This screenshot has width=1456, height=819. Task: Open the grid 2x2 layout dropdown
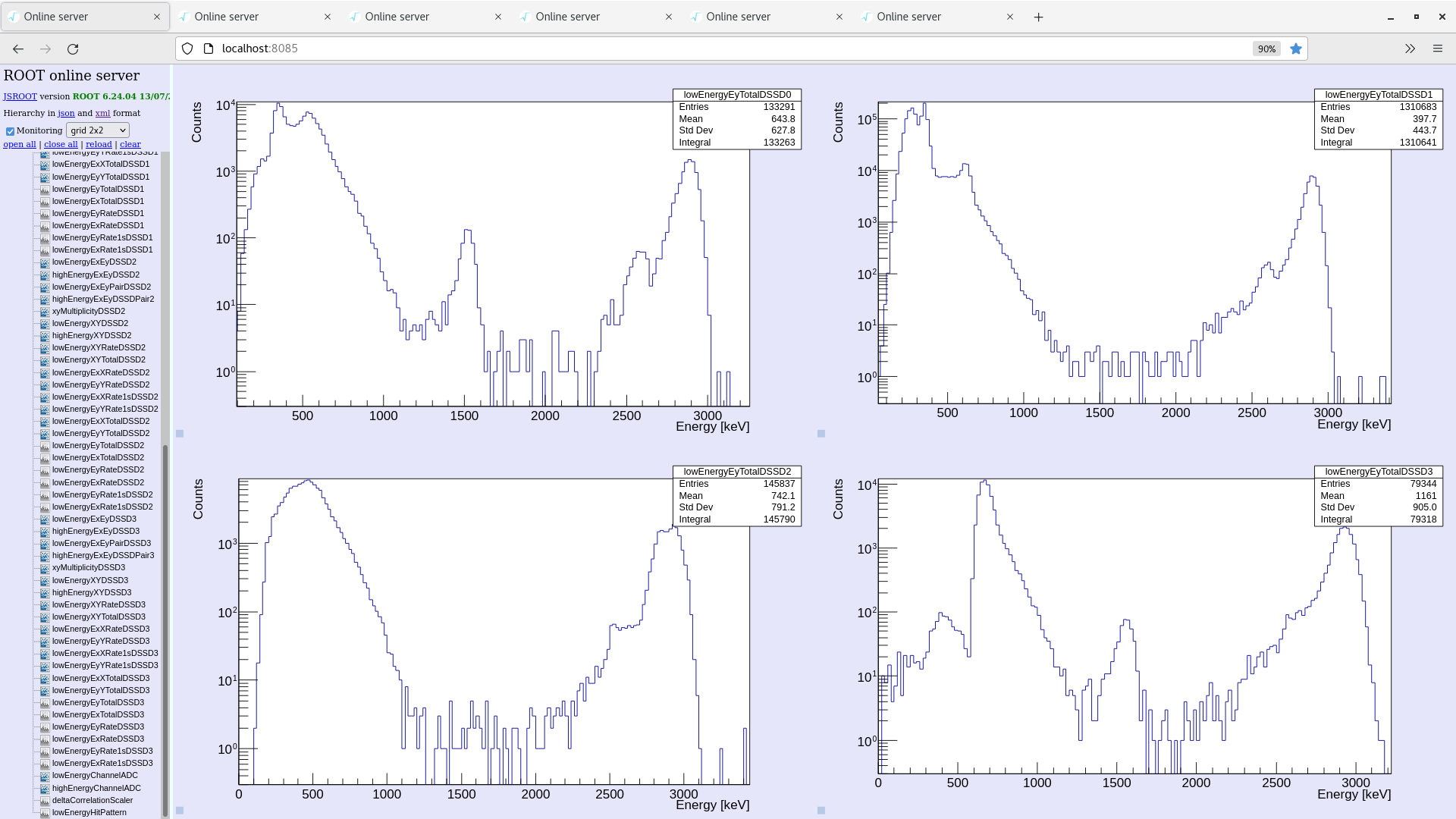click(98, 130)
